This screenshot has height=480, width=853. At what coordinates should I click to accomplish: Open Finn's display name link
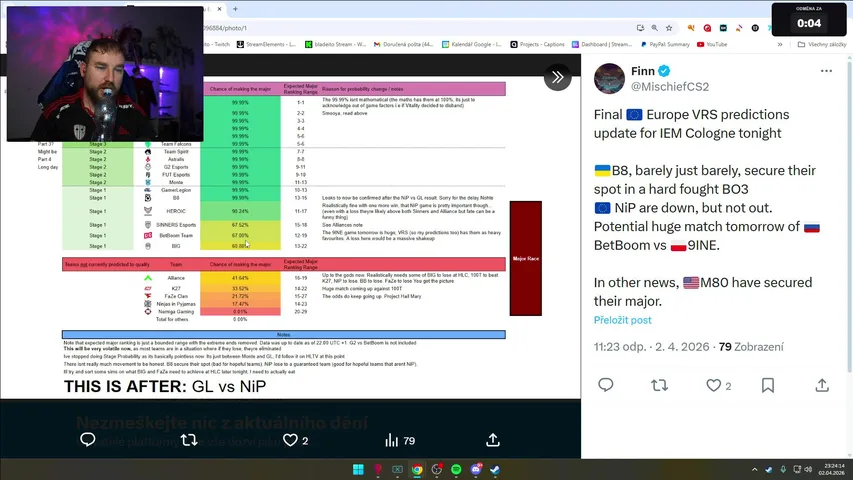(x=642, y=71)
